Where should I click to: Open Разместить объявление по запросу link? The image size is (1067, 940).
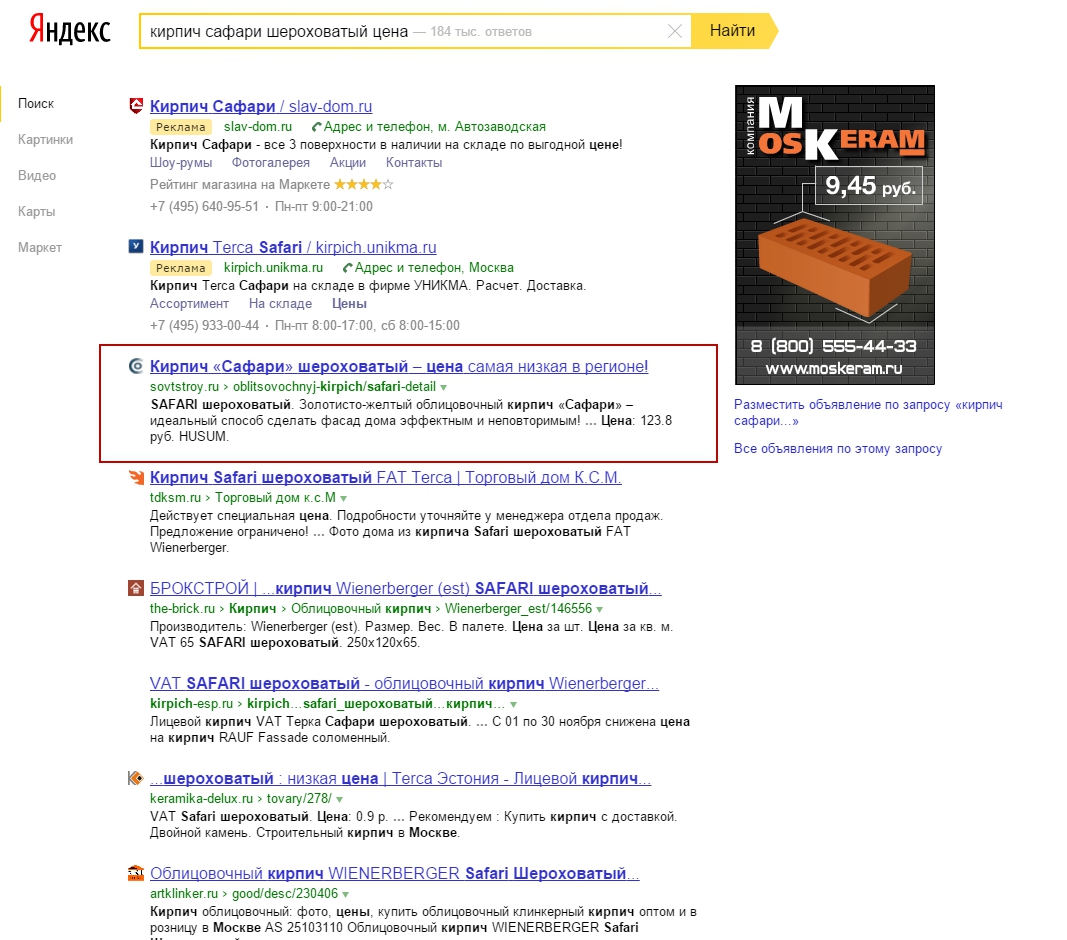[868, 412]
